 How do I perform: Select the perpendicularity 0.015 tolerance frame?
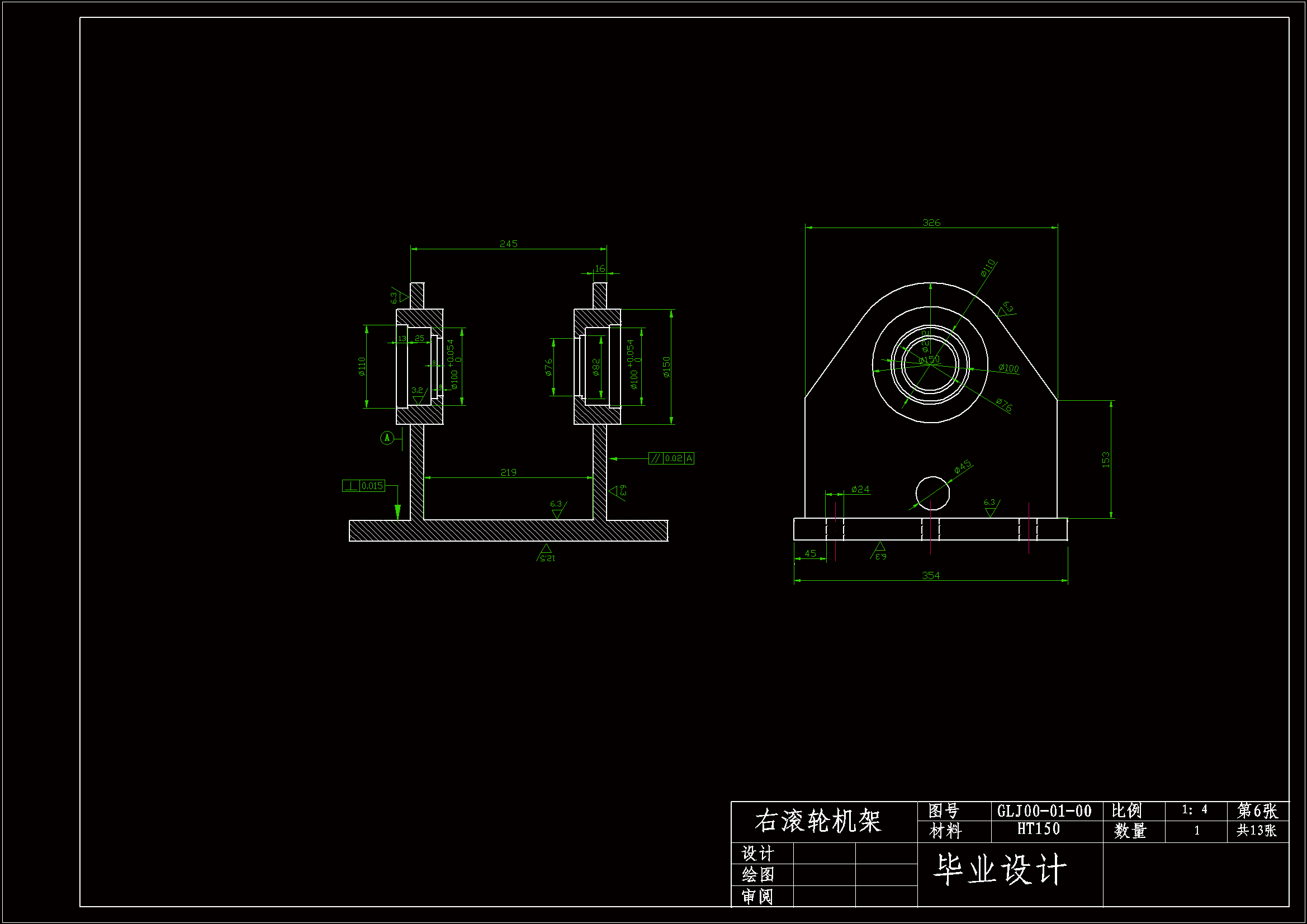[364, 486]
